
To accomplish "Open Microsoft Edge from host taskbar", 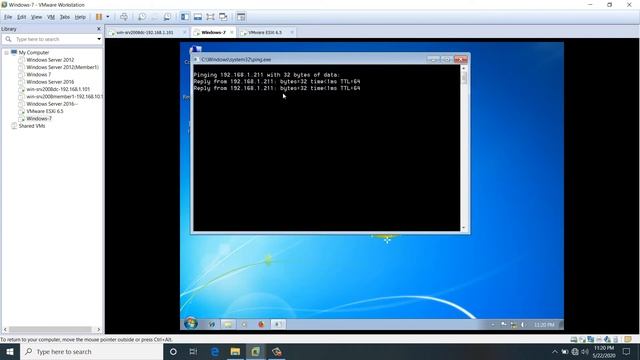I will pos(215,351).
